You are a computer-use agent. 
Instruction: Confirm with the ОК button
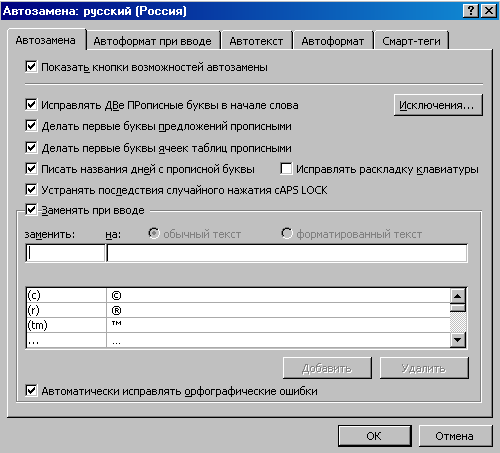(x=375, y=436)
